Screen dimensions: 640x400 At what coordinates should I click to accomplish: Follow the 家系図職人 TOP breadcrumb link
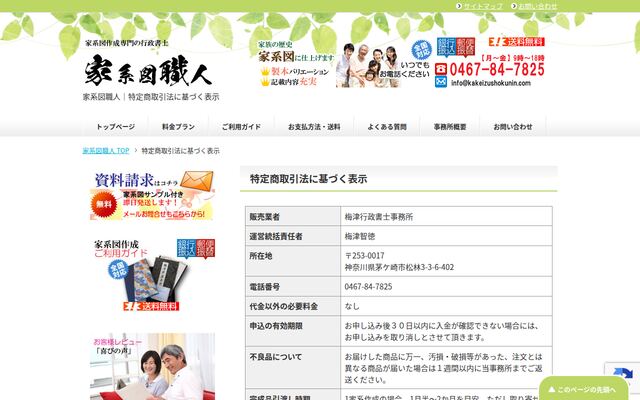[106, 151]
